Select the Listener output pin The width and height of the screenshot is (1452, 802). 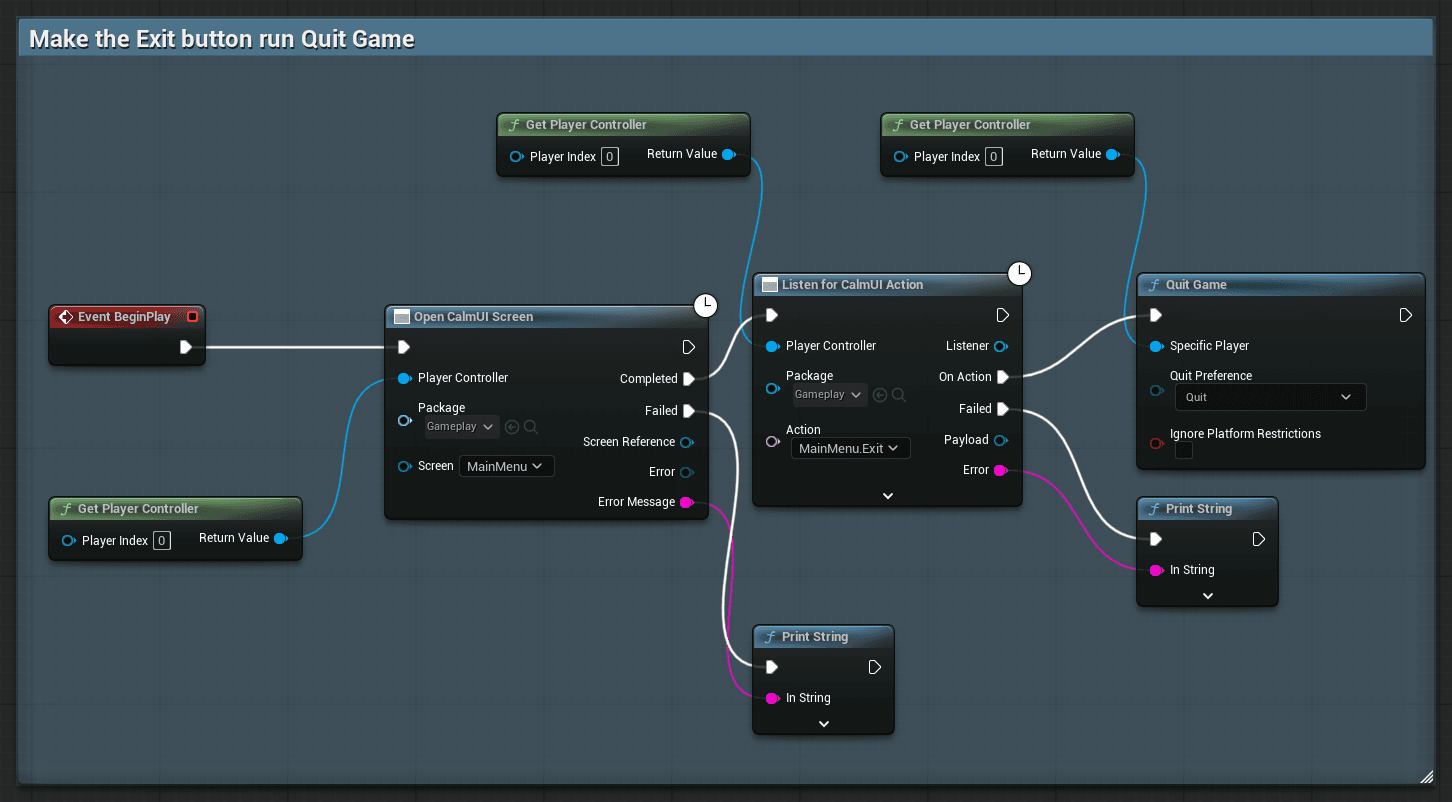(1001, 346)
